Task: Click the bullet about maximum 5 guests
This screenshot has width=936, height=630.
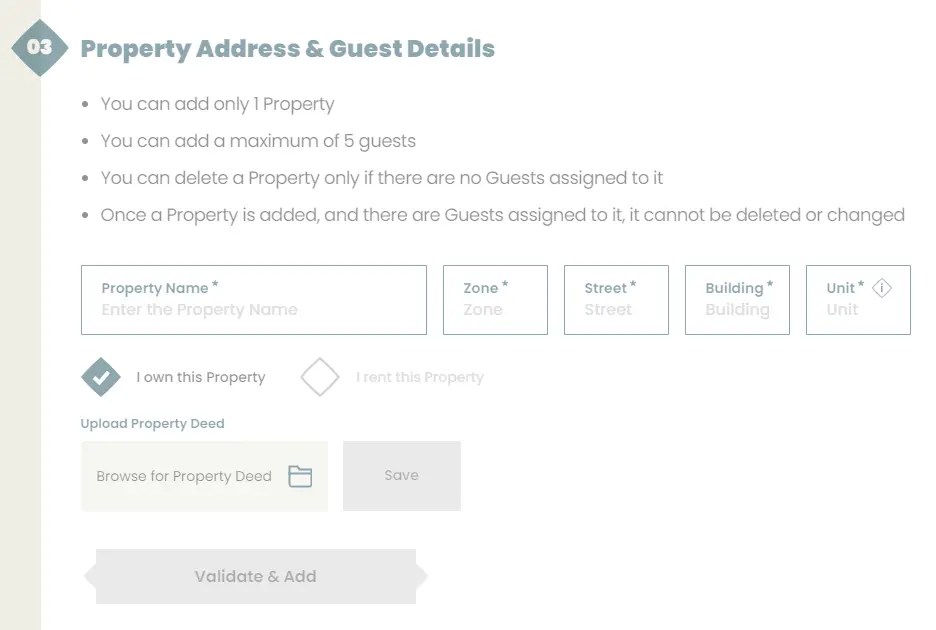Action: [x=258, y=141]
